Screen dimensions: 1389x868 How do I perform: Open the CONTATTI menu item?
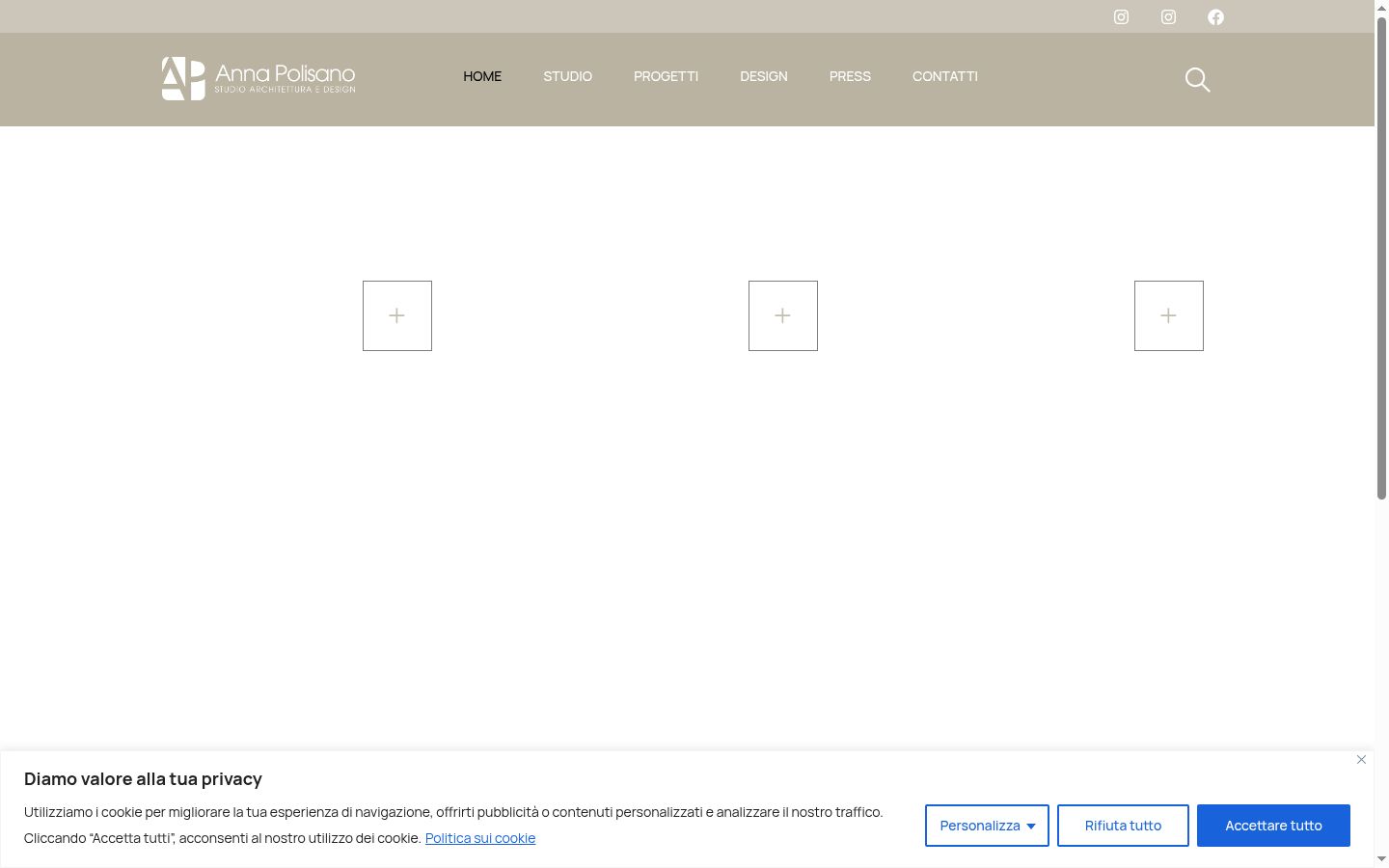coord(945,76)
